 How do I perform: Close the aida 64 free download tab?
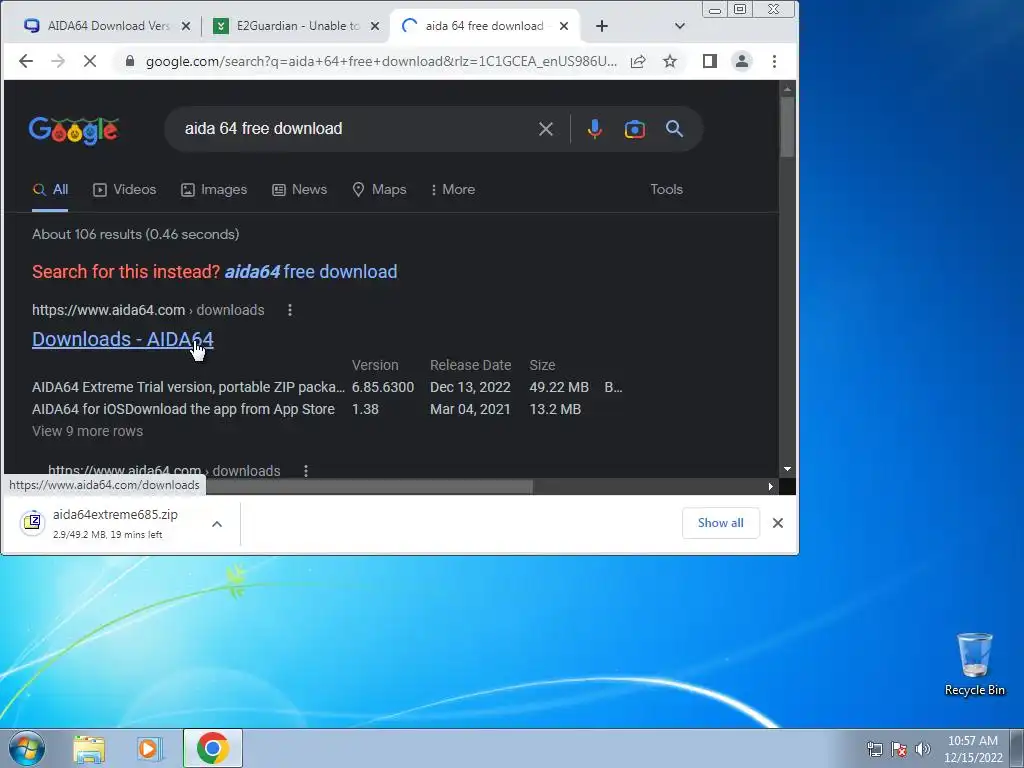tap(564, 26)
